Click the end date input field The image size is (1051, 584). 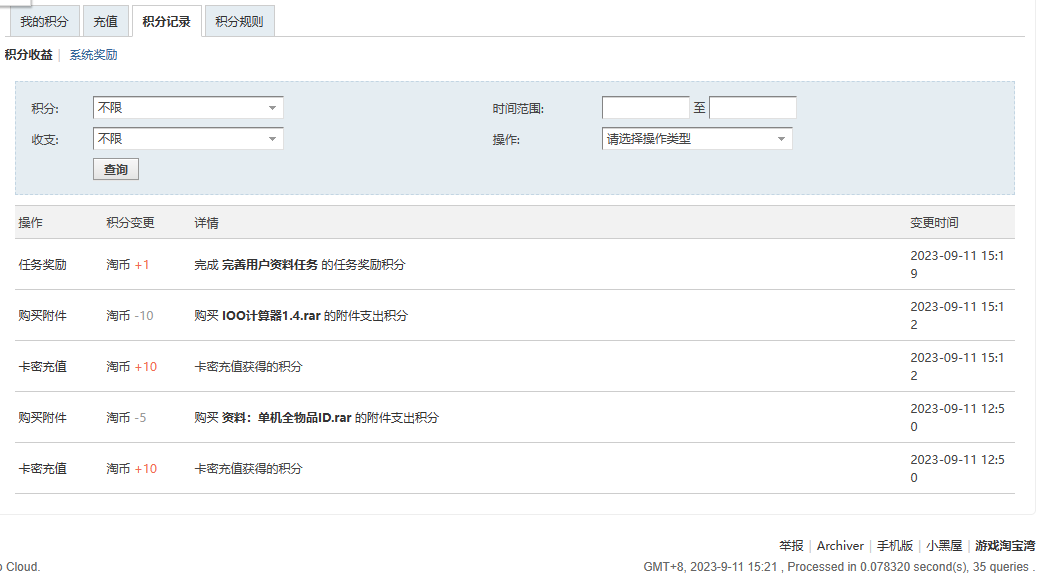752,108
